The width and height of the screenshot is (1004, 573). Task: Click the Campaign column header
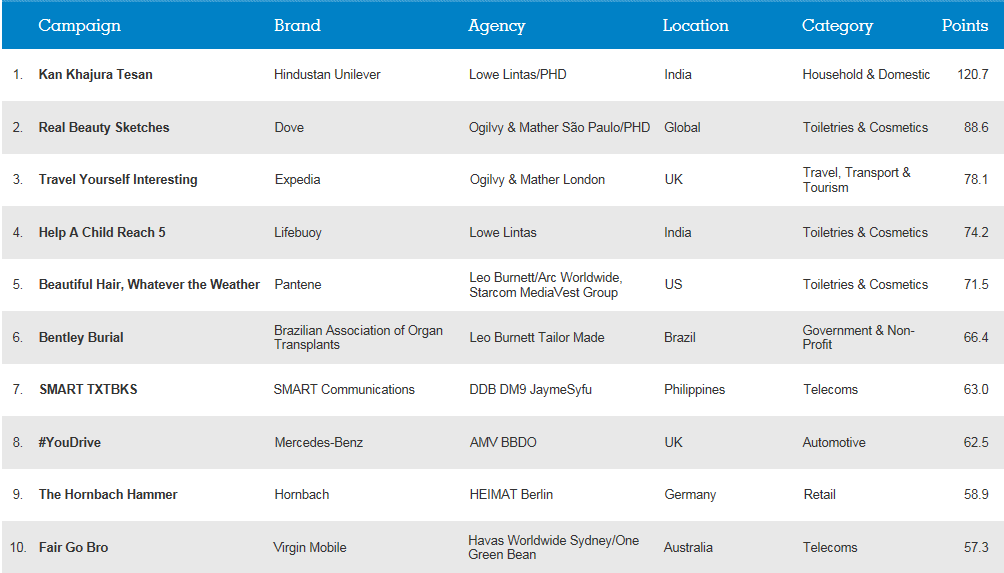point(79,26)
